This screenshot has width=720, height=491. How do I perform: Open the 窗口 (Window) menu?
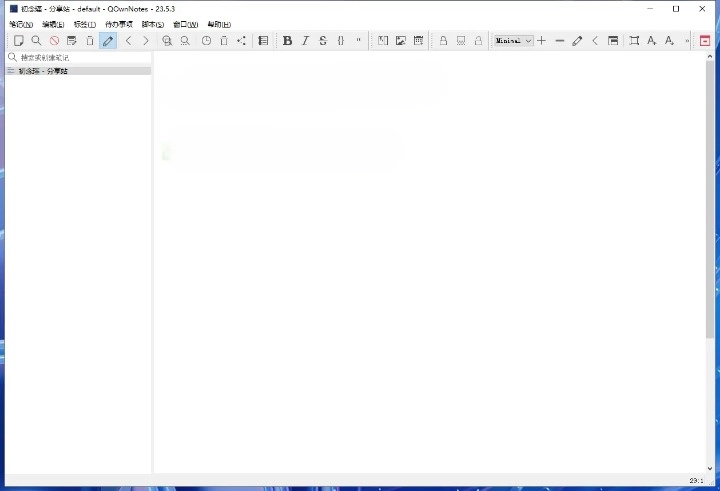[x=185, y=24]
